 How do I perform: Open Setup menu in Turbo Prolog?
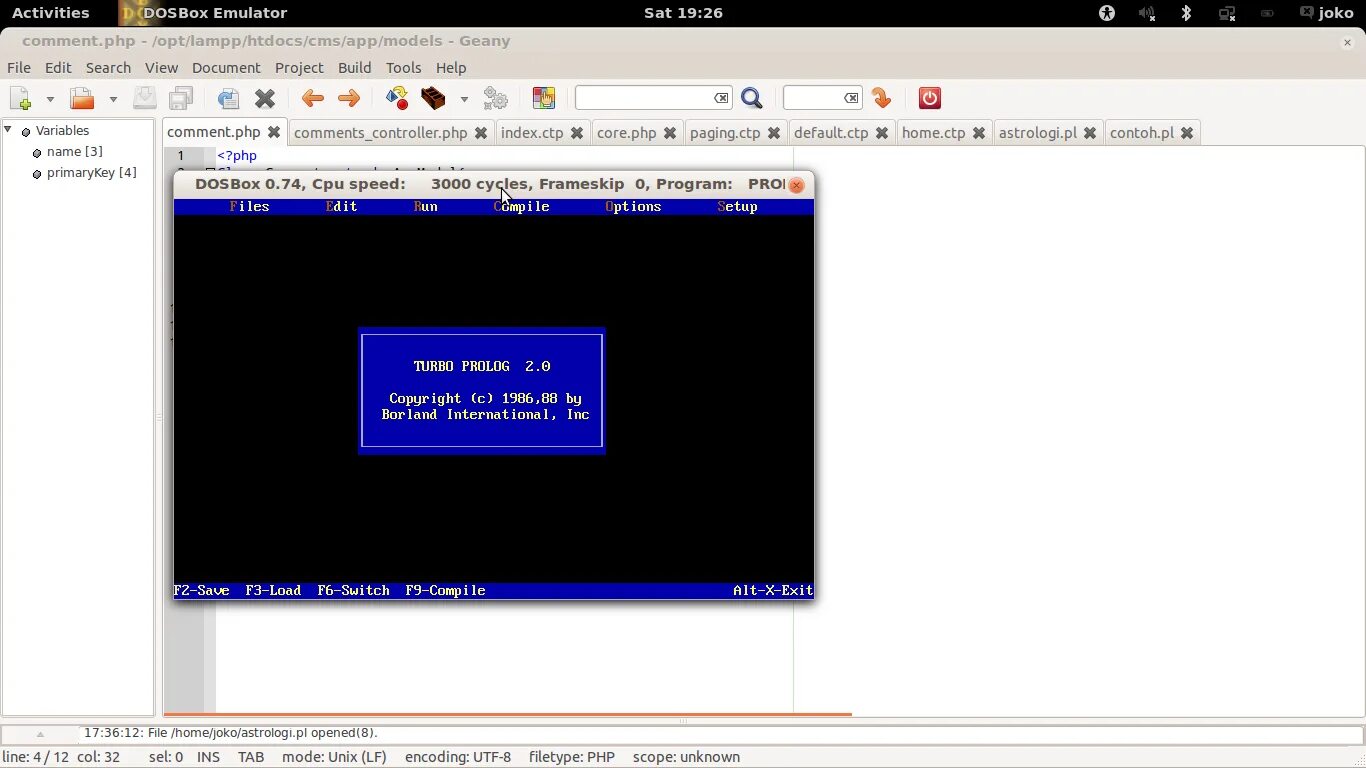coord(737,207)
